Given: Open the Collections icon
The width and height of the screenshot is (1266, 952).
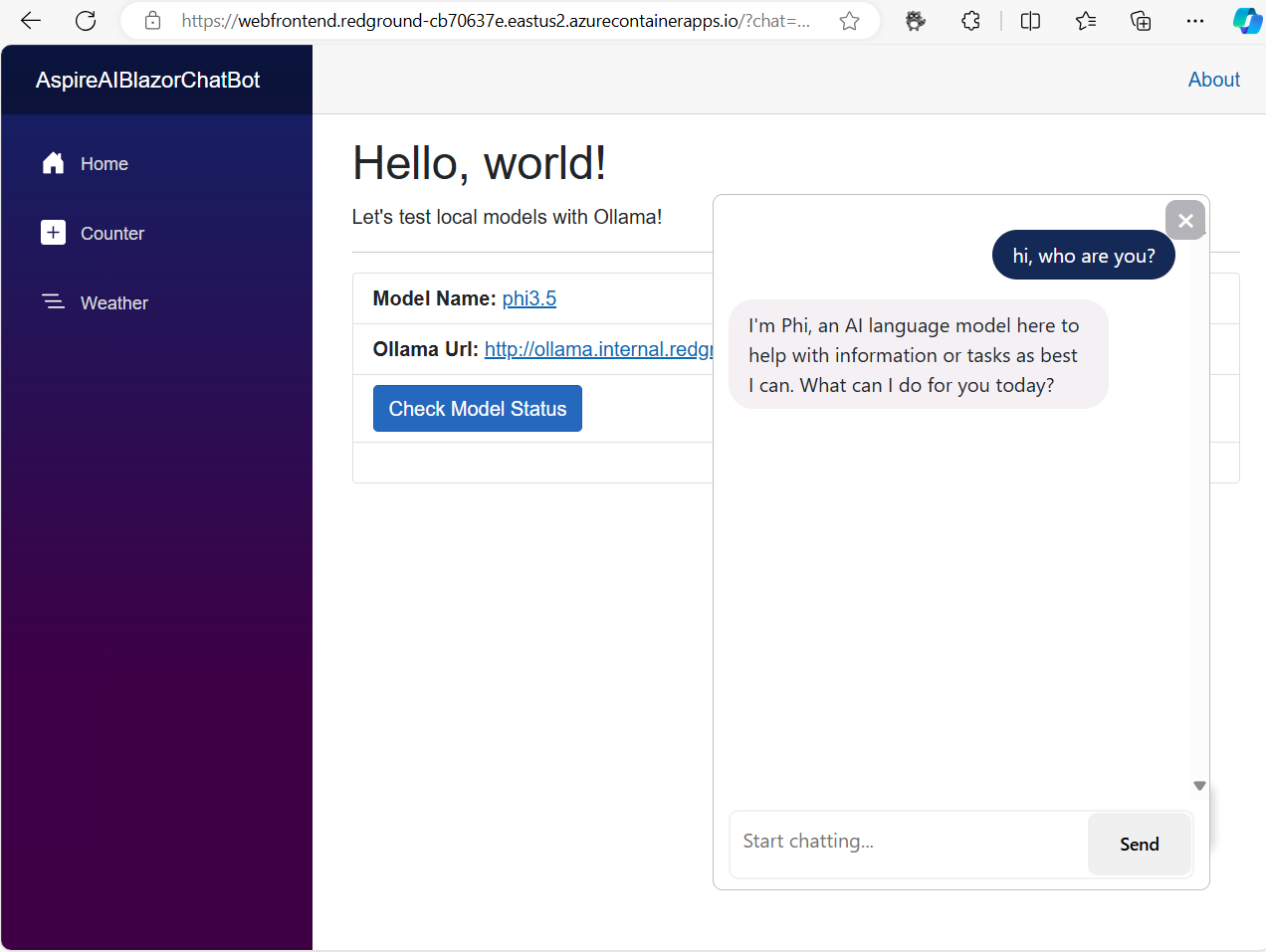Looking at the screenshot, I should pos(1141,20).
